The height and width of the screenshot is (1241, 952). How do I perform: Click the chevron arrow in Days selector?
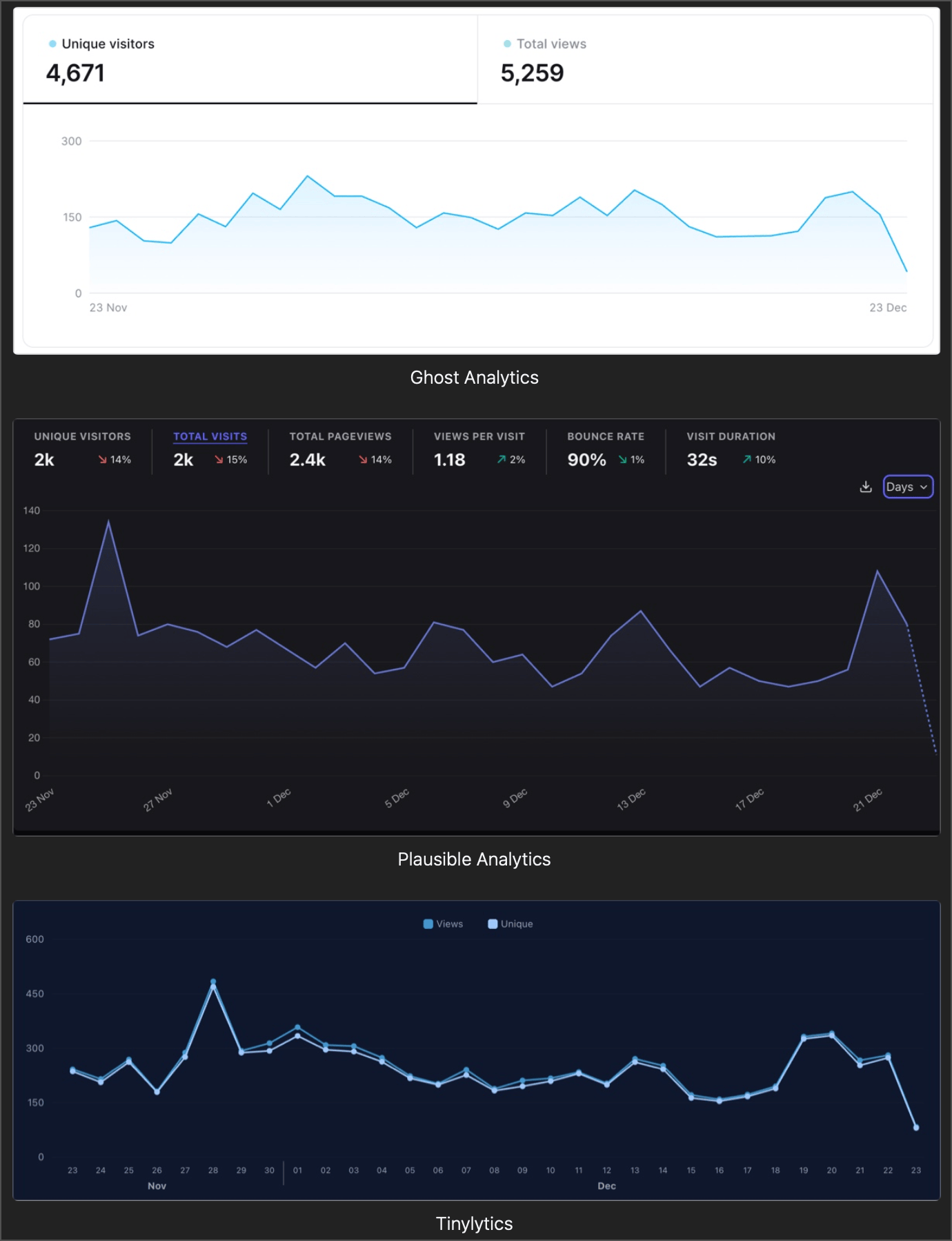[924, 487]
